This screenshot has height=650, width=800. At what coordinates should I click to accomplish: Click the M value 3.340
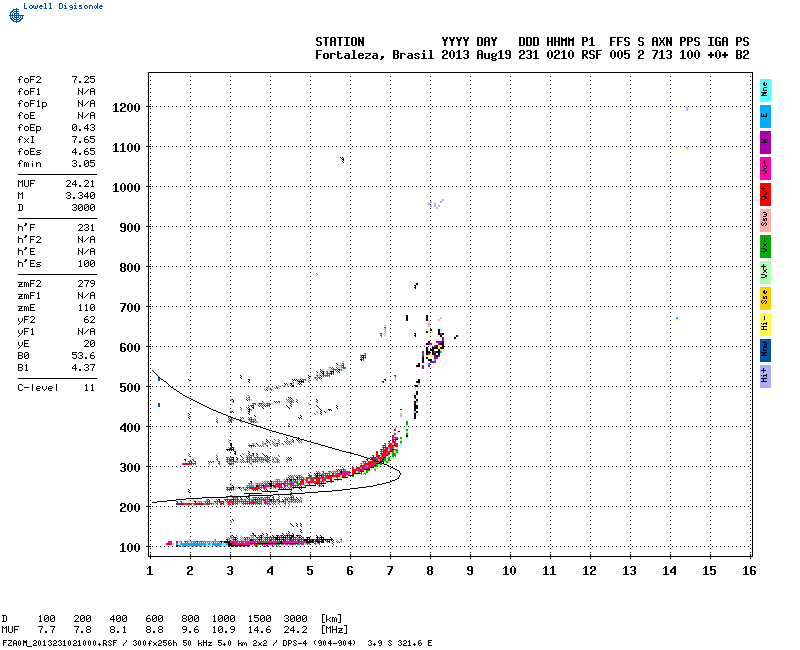(x=80, y=195)
